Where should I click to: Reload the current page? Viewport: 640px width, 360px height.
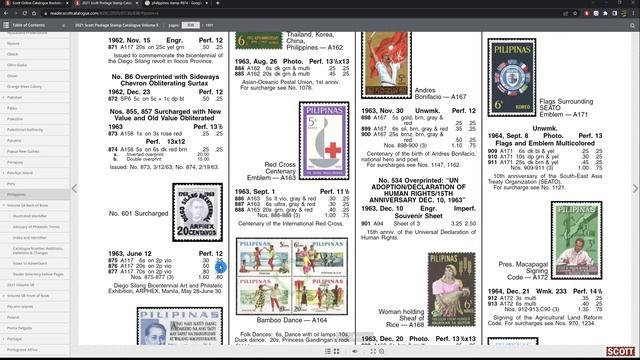24,13
